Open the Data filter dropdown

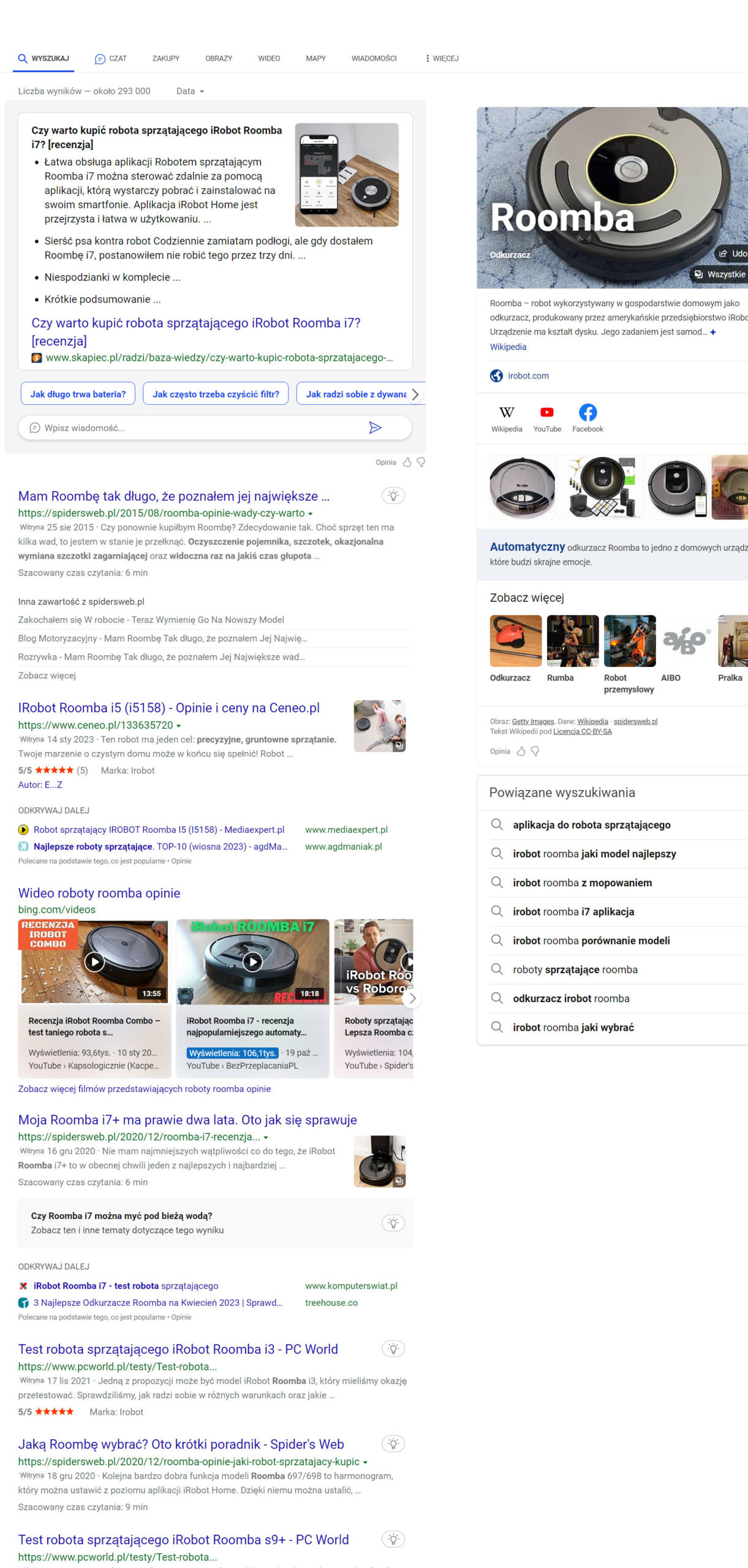pyautogui.click(x=190, y=91)
